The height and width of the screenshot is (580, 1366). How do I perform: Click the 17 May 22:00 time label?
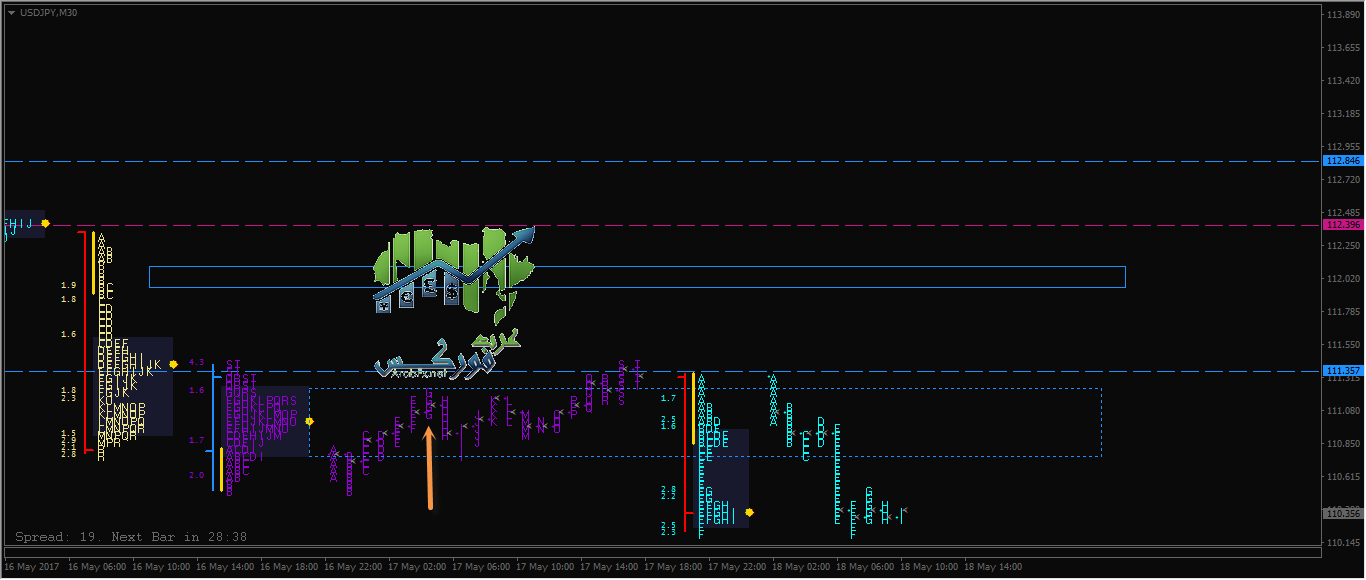[737, 566]
